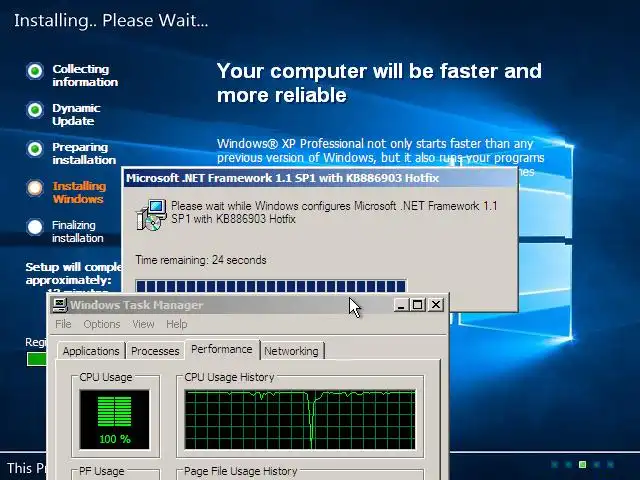Maximize the Windows Task Manager window
640x480 pixels.
[418, 305]
